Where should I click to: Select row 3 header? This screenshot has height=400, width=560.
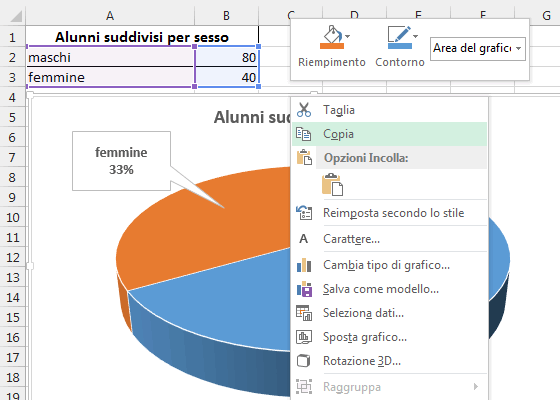pos(12,77)
